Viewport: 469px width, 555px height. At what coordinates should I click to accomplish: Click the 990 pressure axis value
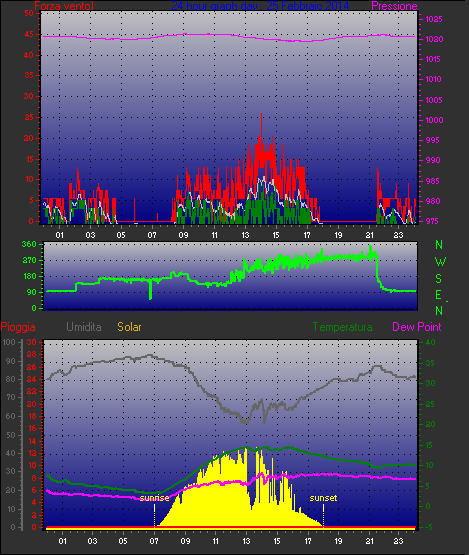click(x=433, y=160)
